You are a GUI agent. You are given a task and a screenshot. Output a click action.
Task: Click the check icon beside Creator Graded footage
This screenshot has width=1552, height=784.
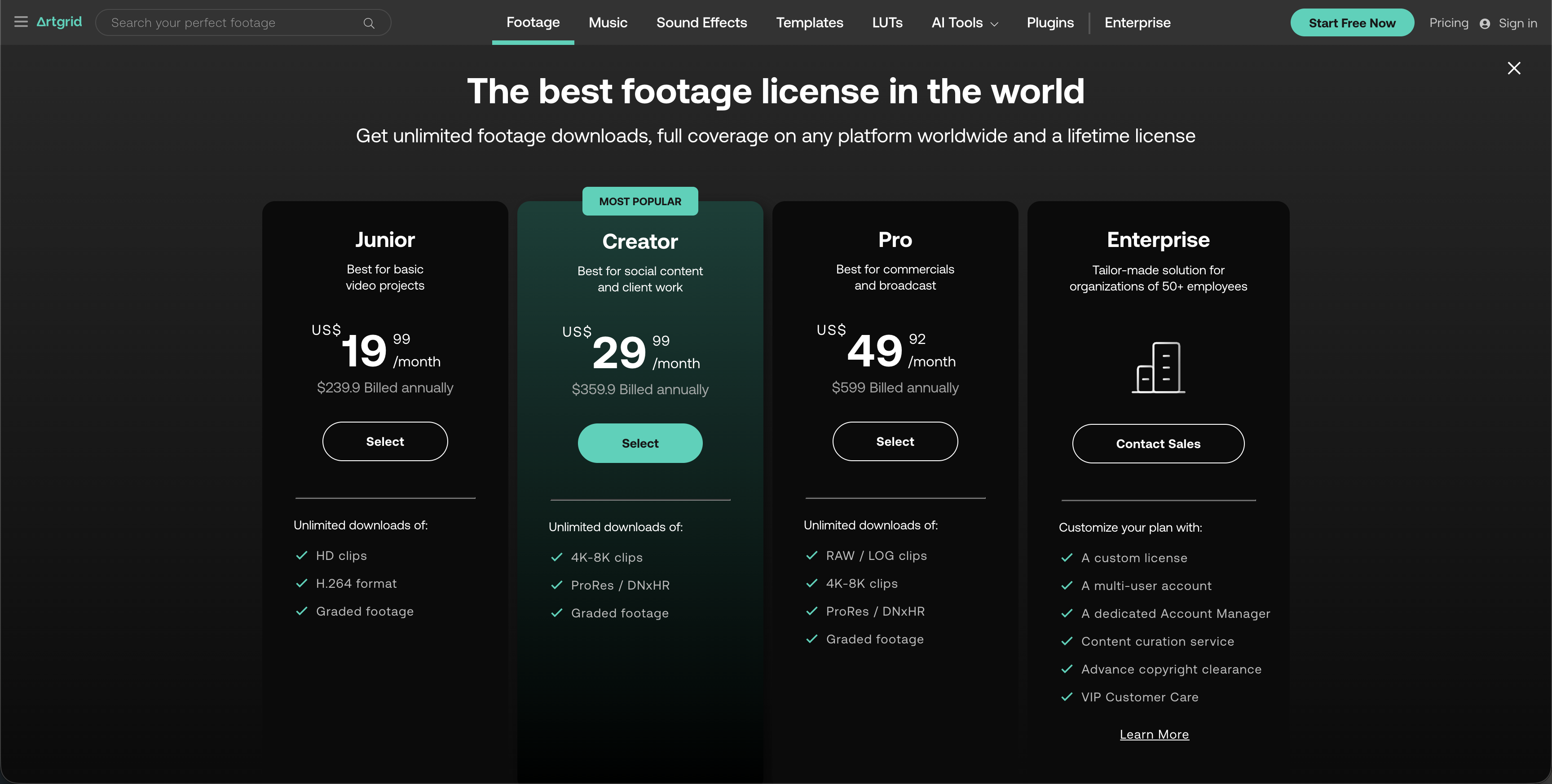(x=557, y=613)
